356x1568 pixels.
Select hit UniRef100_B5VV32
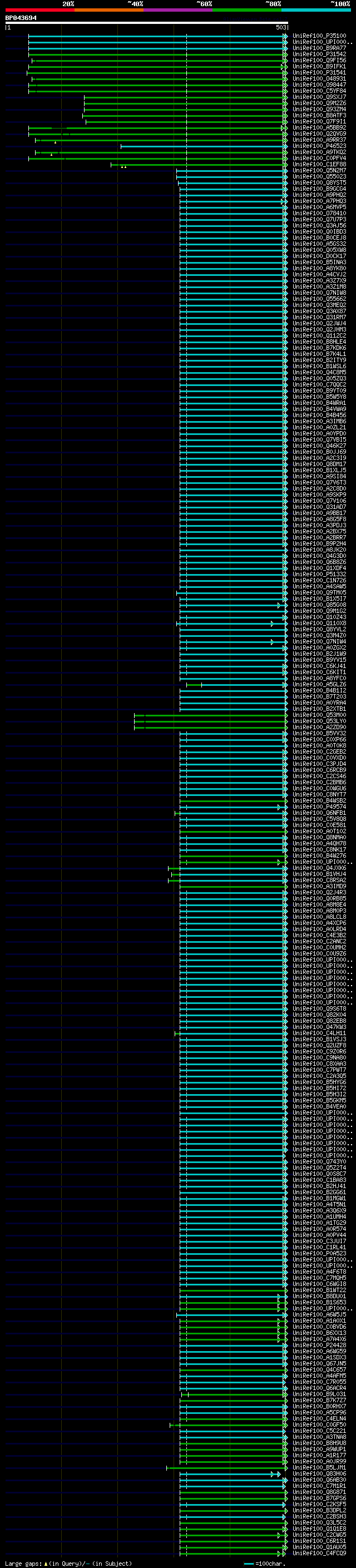point(319,733)
